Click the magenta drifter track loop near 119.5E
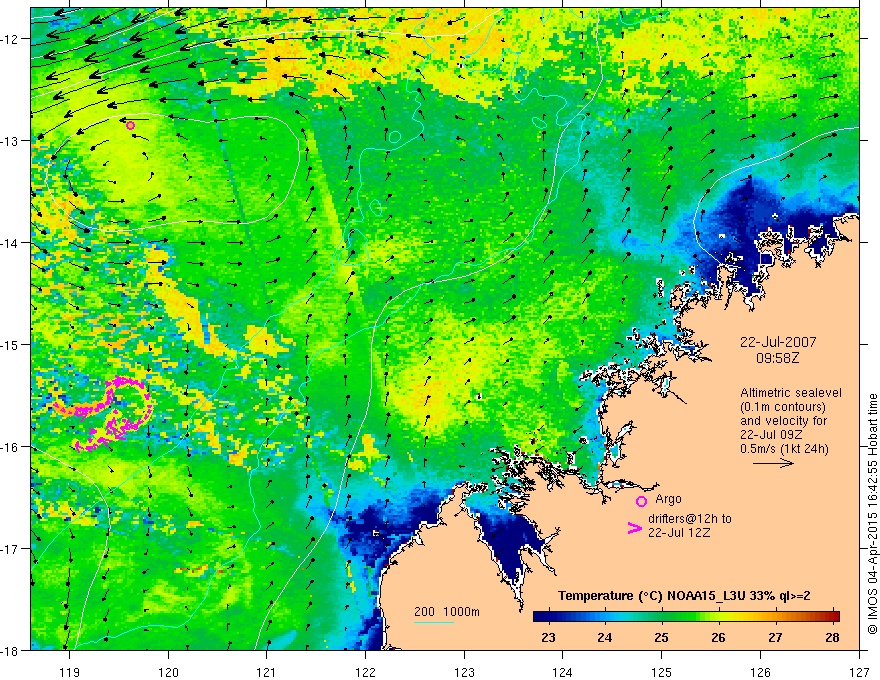The width and height of the screenshot is (880, 680). tap(104, 413)
